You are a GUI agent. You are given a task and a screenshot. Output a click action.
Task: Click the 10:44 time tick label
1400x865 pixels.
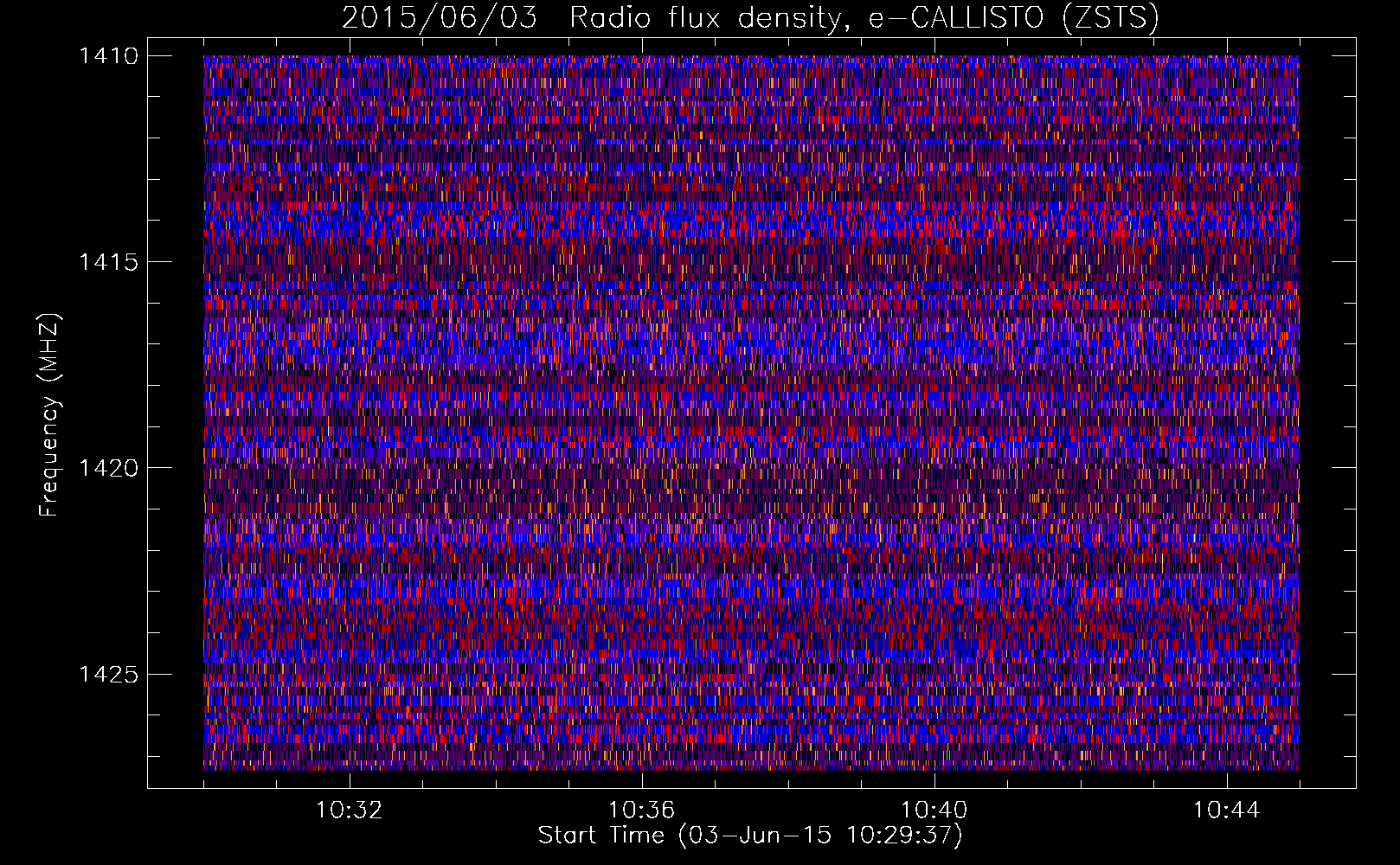(x=1226, y=811)
